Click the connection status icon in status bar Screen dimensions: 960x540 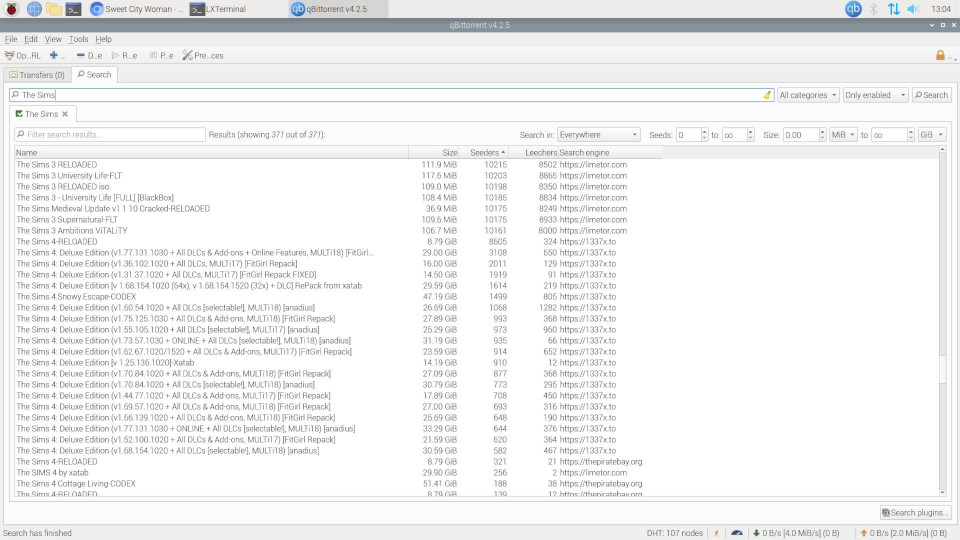(x=715, y=533)
